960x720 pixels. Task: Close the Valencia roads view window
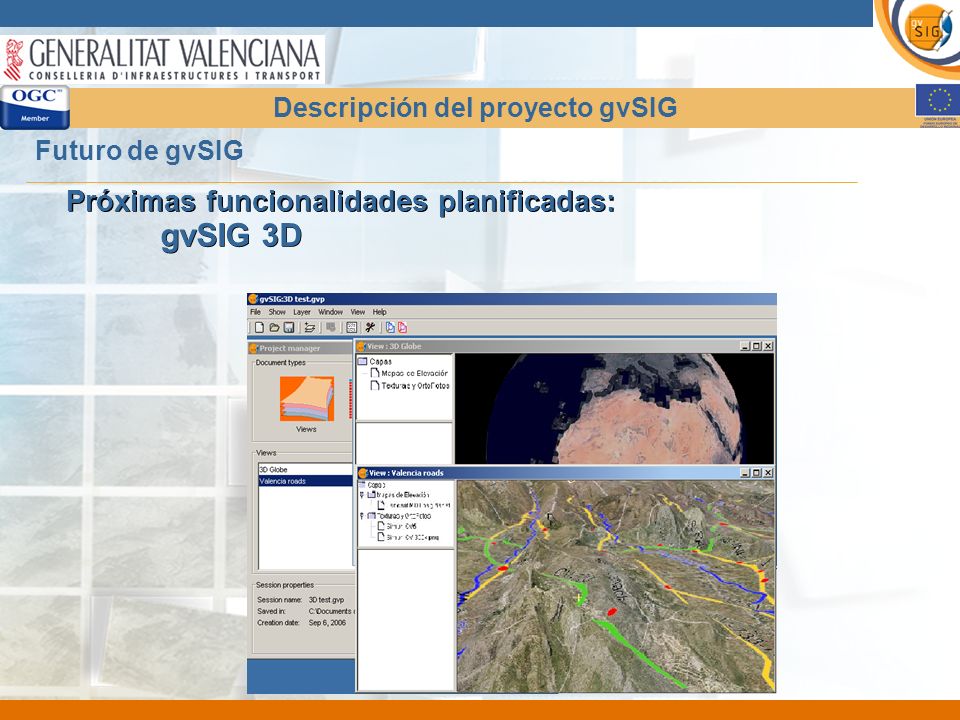768,473
